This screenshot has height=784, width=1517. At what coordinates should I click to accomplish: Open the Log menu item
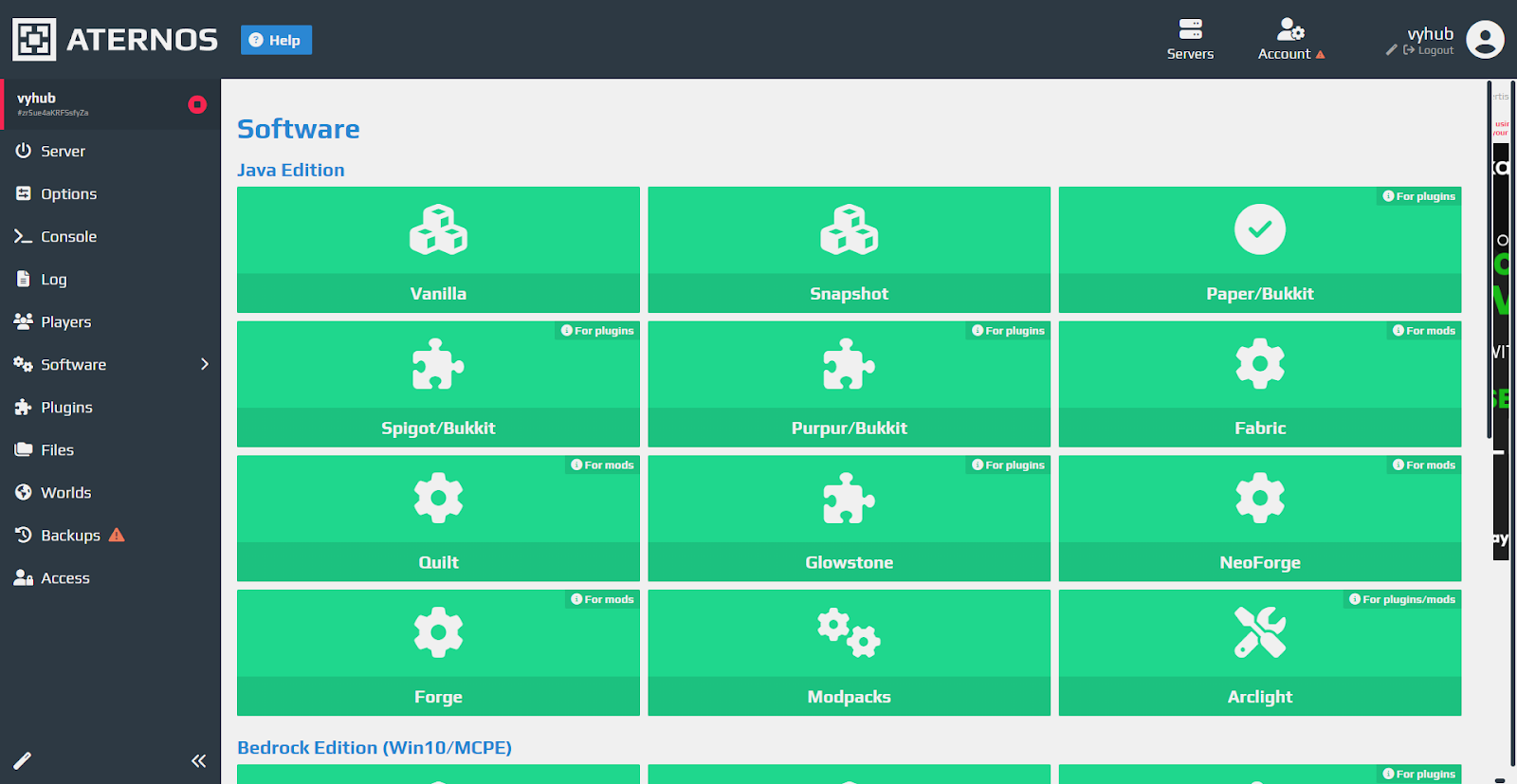[110, 279]
